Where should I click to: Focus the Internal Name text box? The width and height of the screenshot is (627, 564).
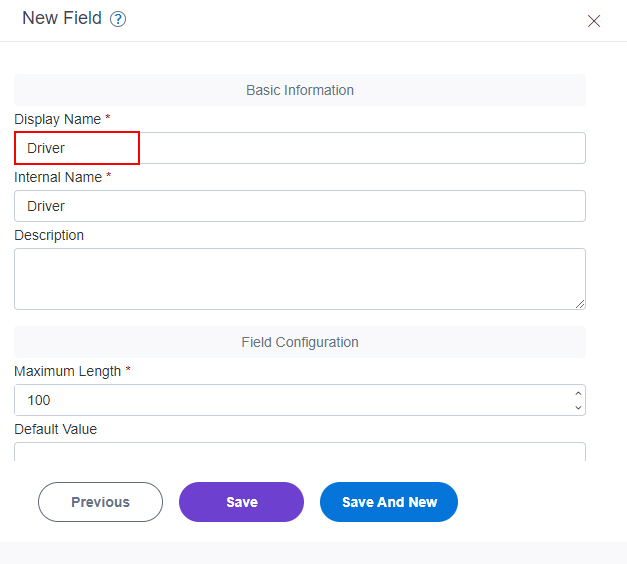pos(300,206)
